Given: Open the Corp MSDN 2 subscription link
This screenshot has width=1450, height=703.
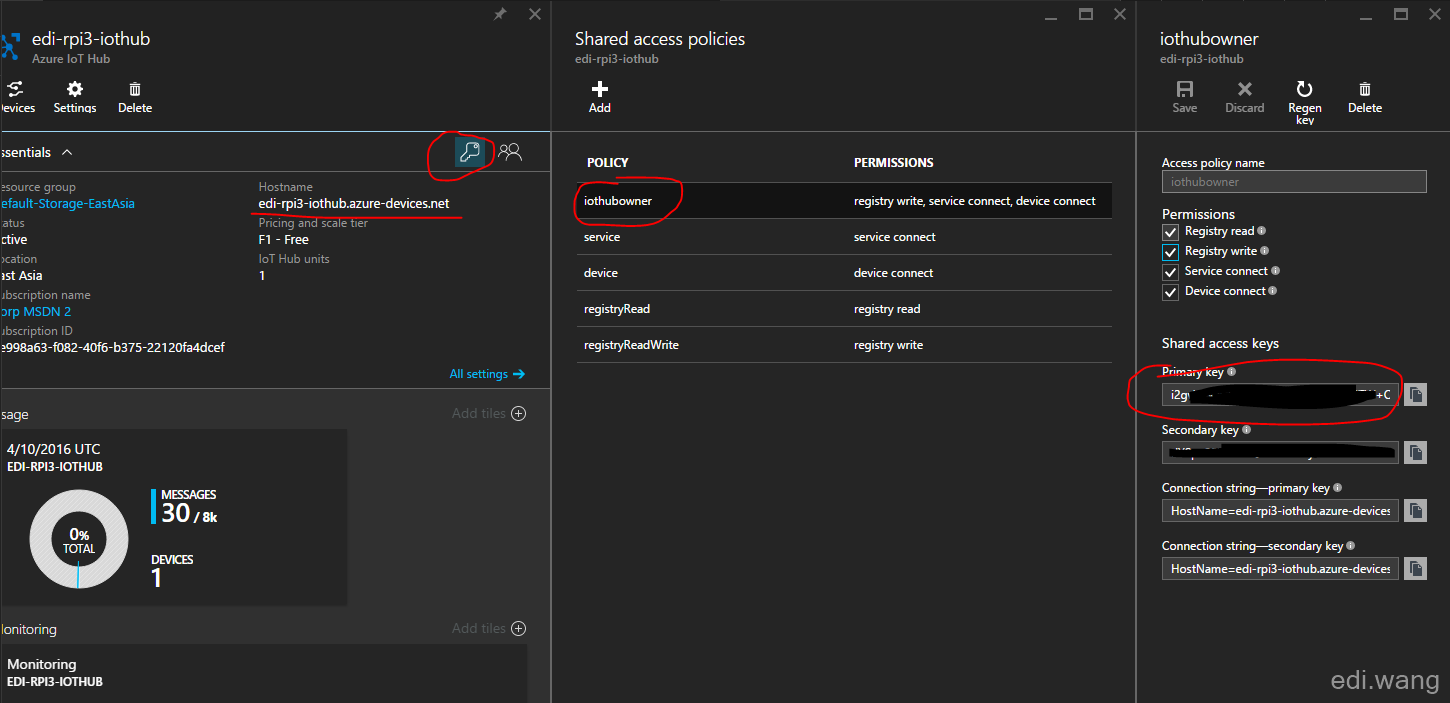Looking at the screenshot, I should pyautogui.click(x=35, y=312).
